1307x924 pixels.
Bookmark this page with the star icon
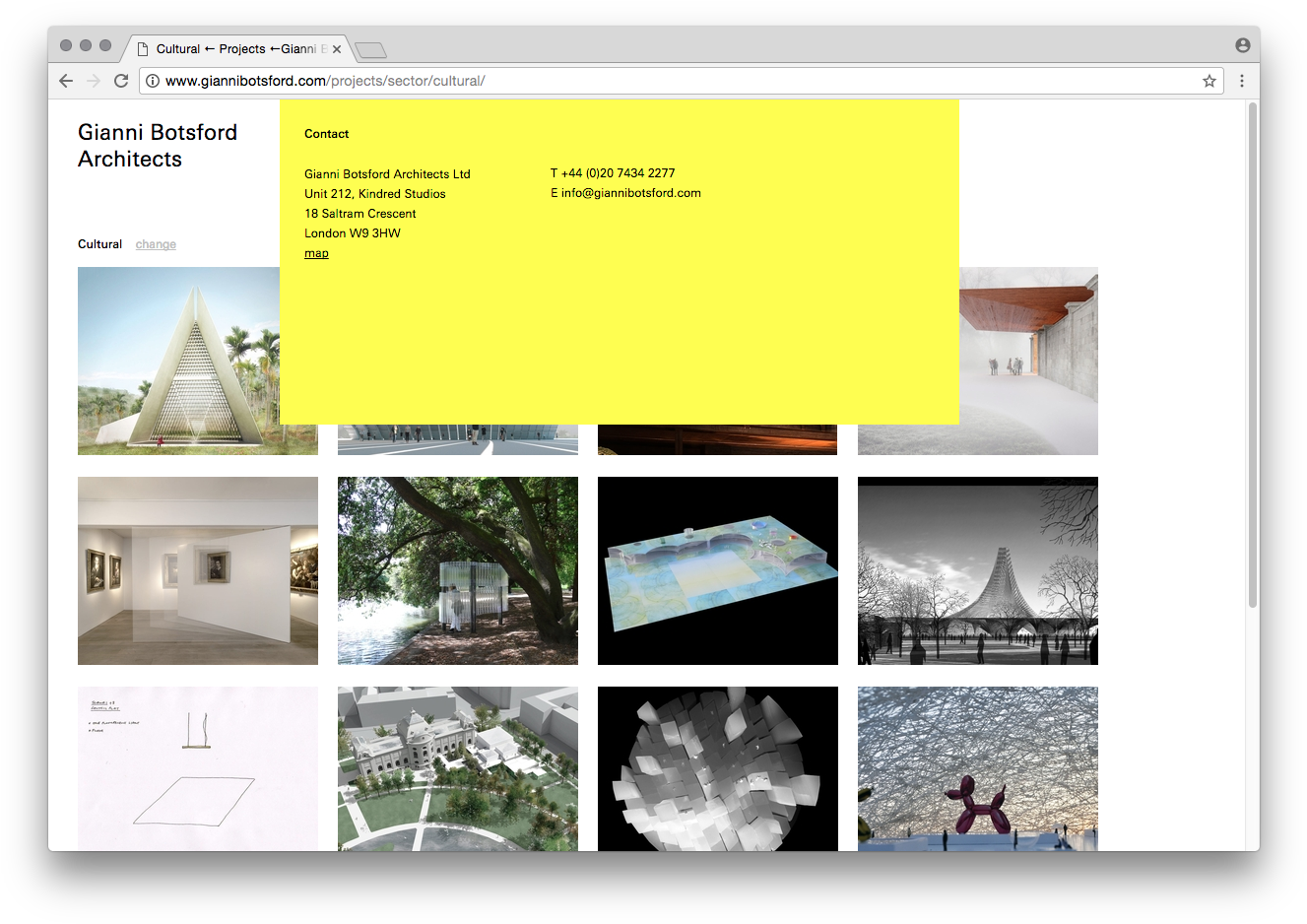coord(1209,81)
